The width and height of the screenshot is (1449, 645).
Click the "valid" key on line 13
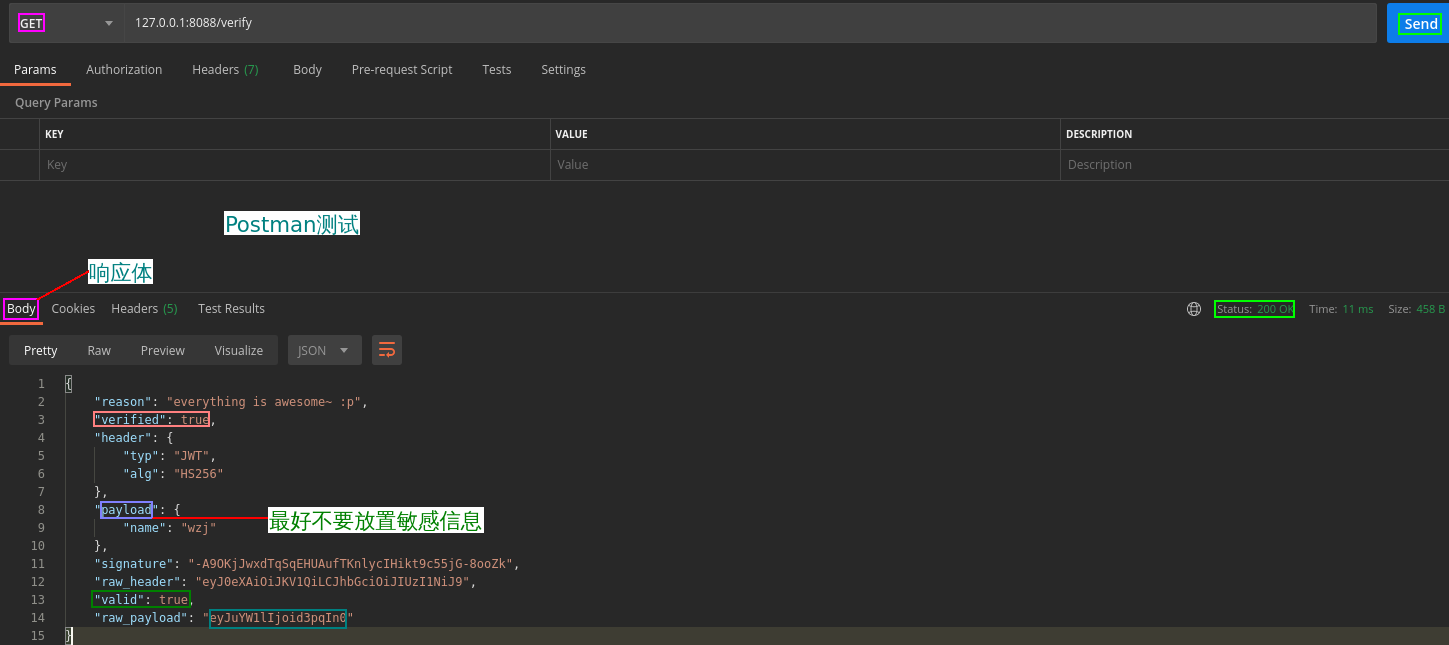120,600
